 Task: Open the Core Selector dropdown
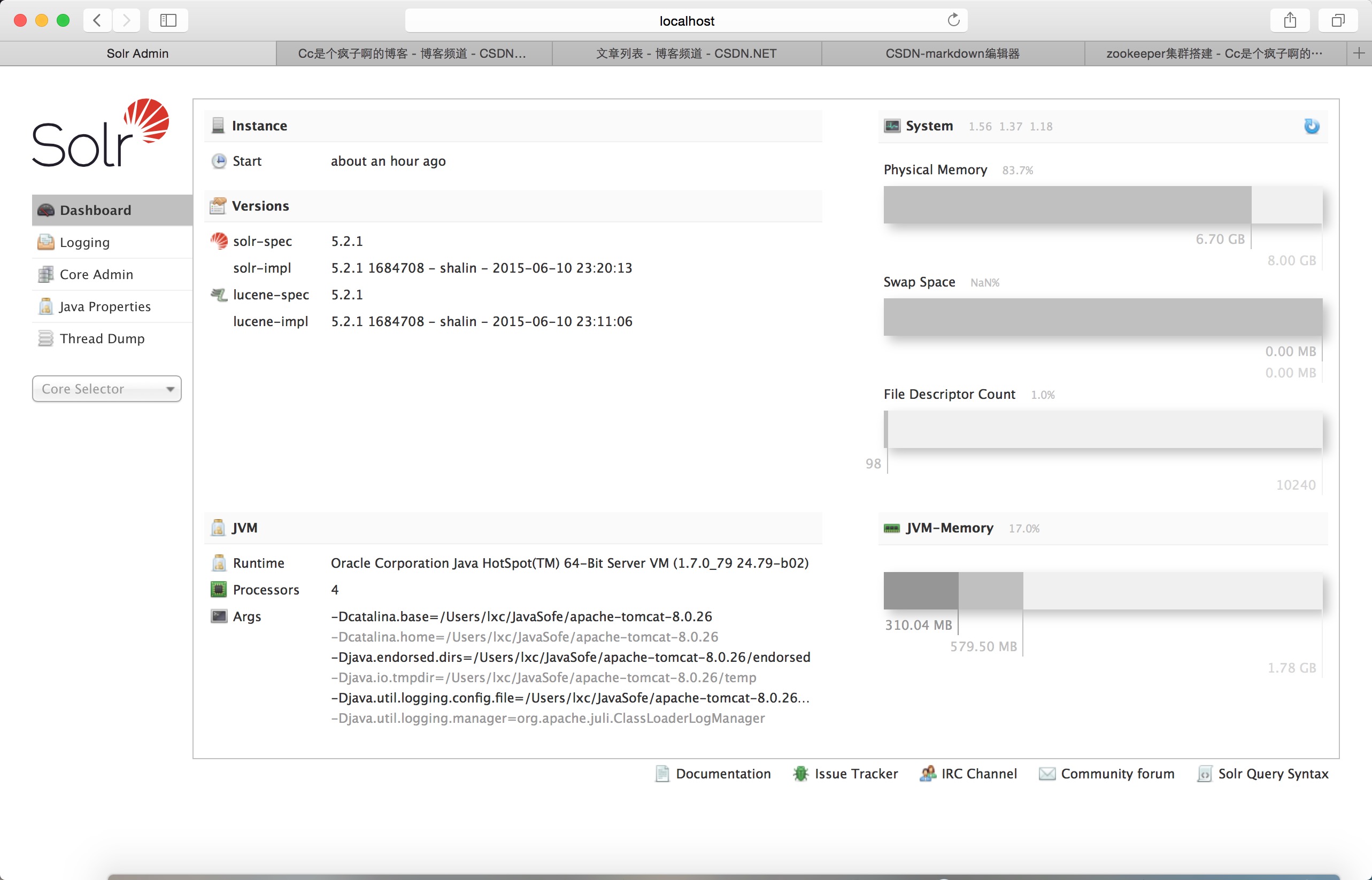click(x=107, y=389)
